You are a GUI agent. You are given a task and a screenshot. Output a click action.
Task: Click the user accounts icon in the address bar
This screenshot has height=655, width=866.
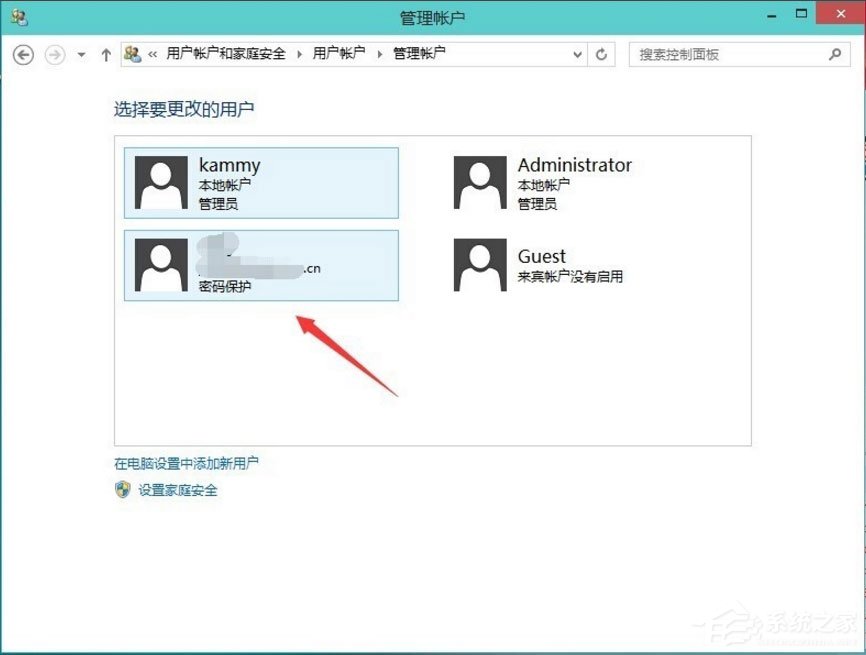point(130,54)
